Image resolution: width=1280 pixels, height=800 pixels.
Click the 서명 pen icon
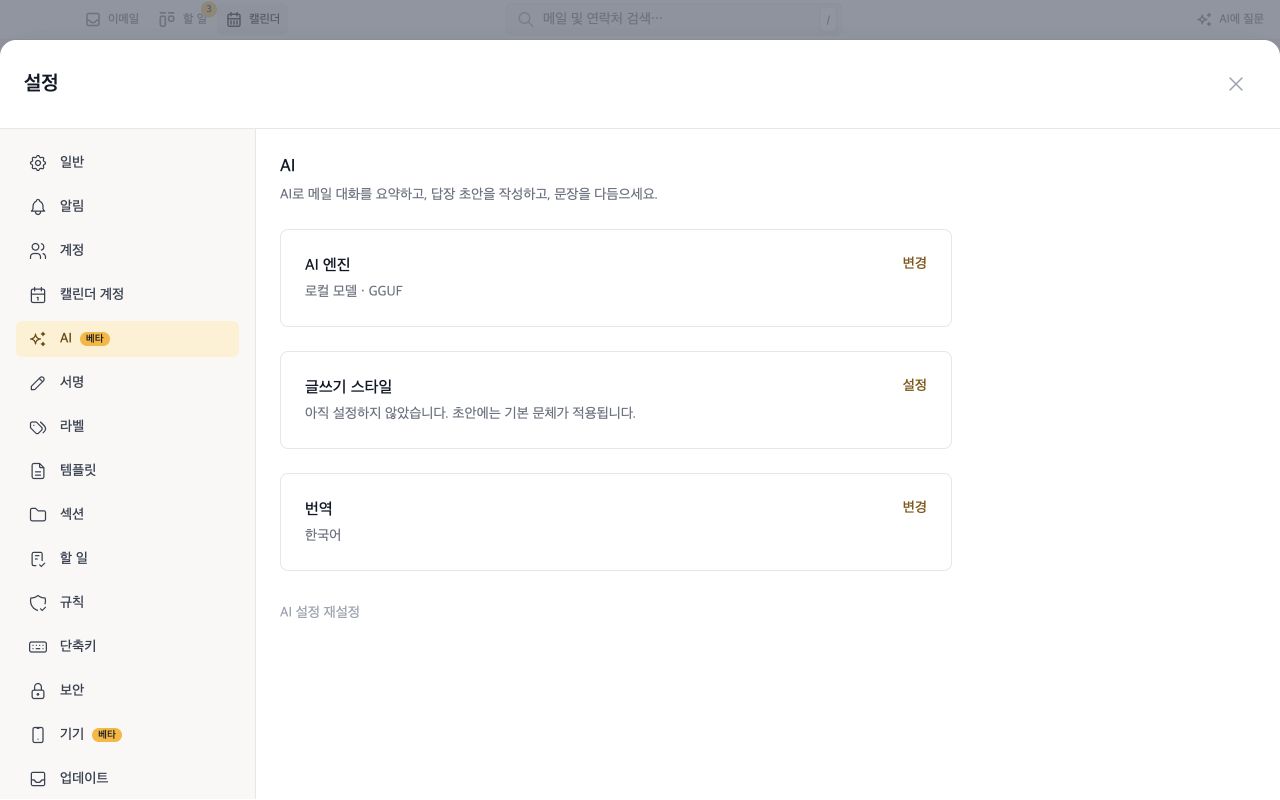[38, 382]
